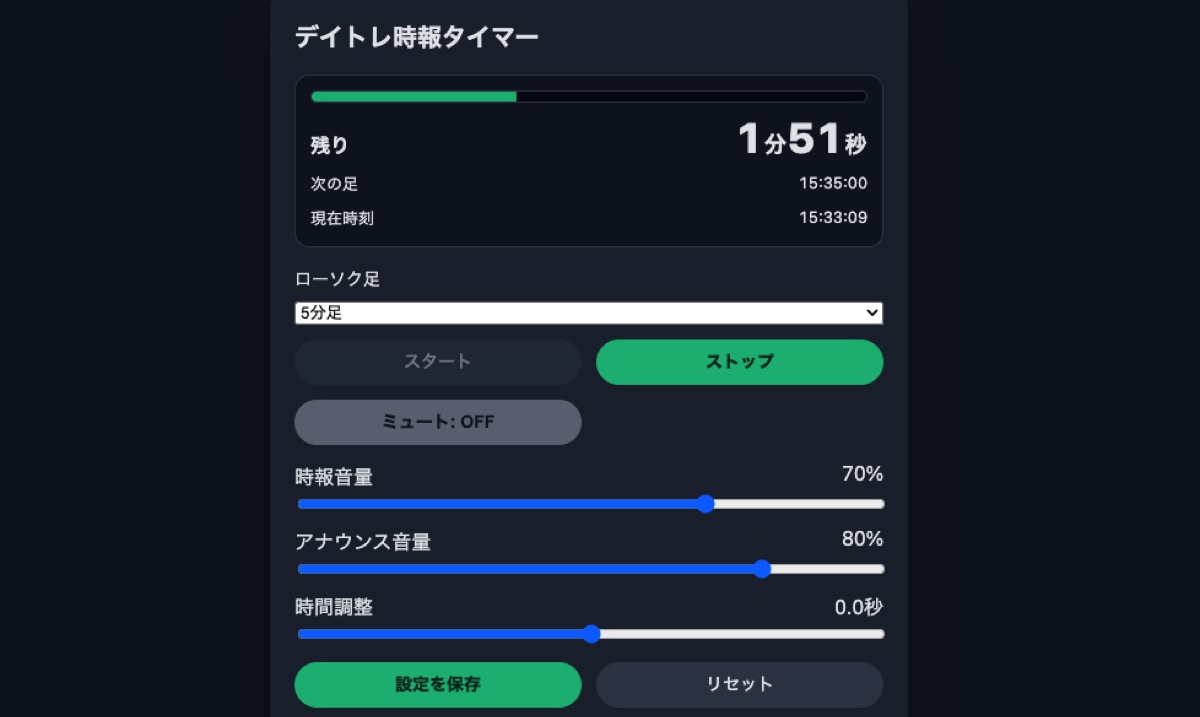
Task: Stop the timer with the ストップ button
Action: click(739, 362)
